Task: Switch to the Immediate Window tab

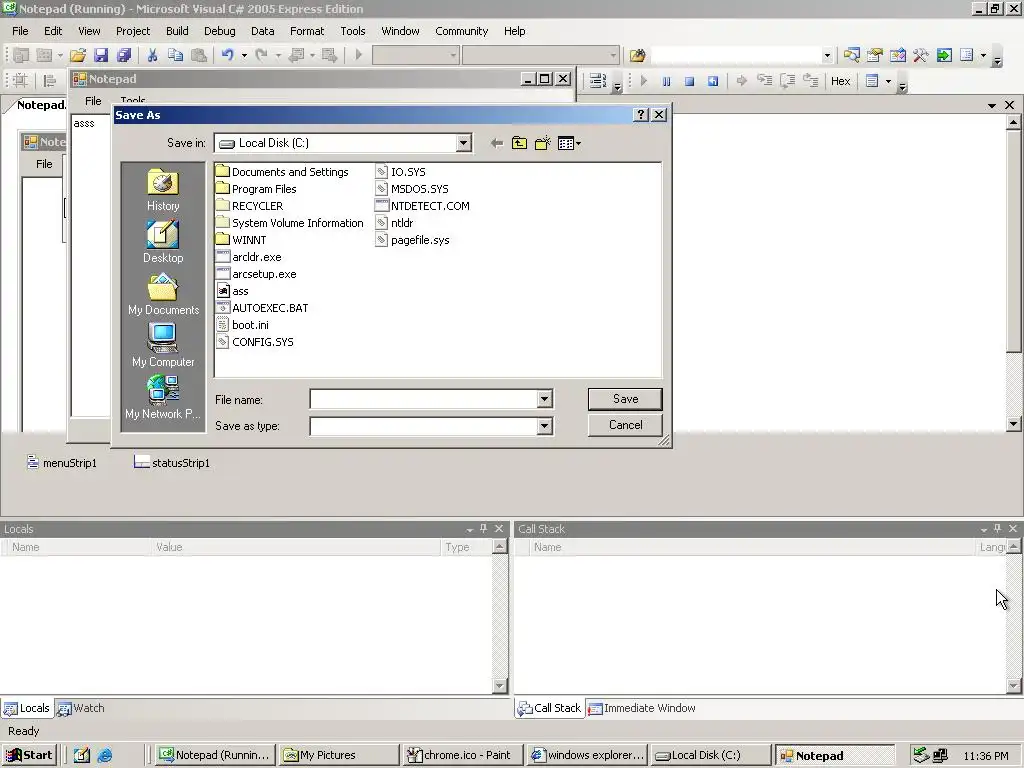Action: (641, 708)
